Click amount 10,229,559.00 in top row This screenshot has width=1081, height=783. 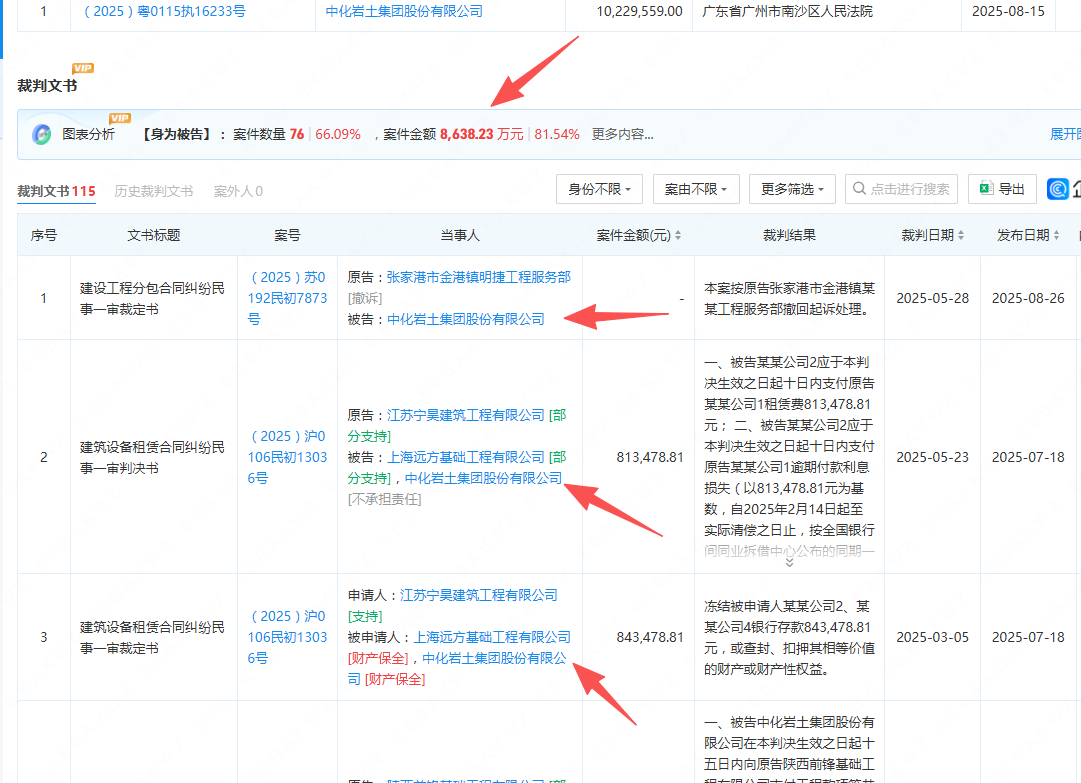[x=639, y=11]
